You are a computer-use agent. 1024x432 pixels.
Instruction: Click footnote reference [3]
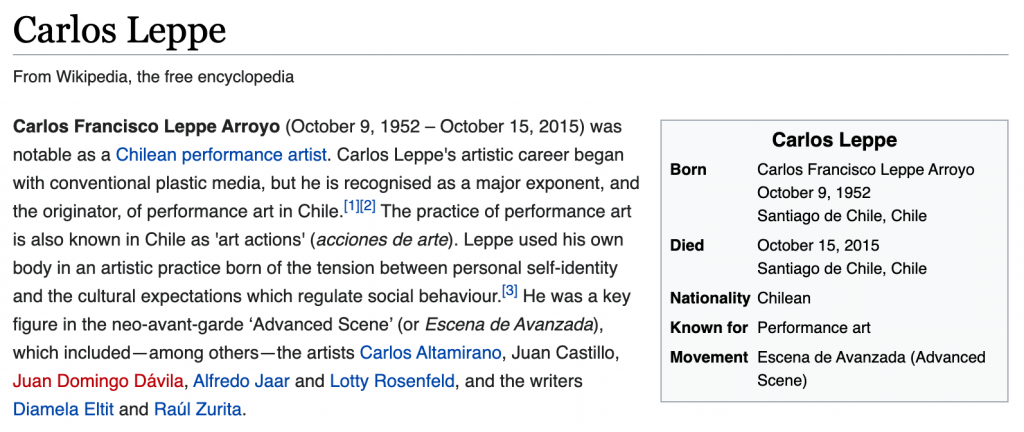pyautogui.click(x=510, y=290)
